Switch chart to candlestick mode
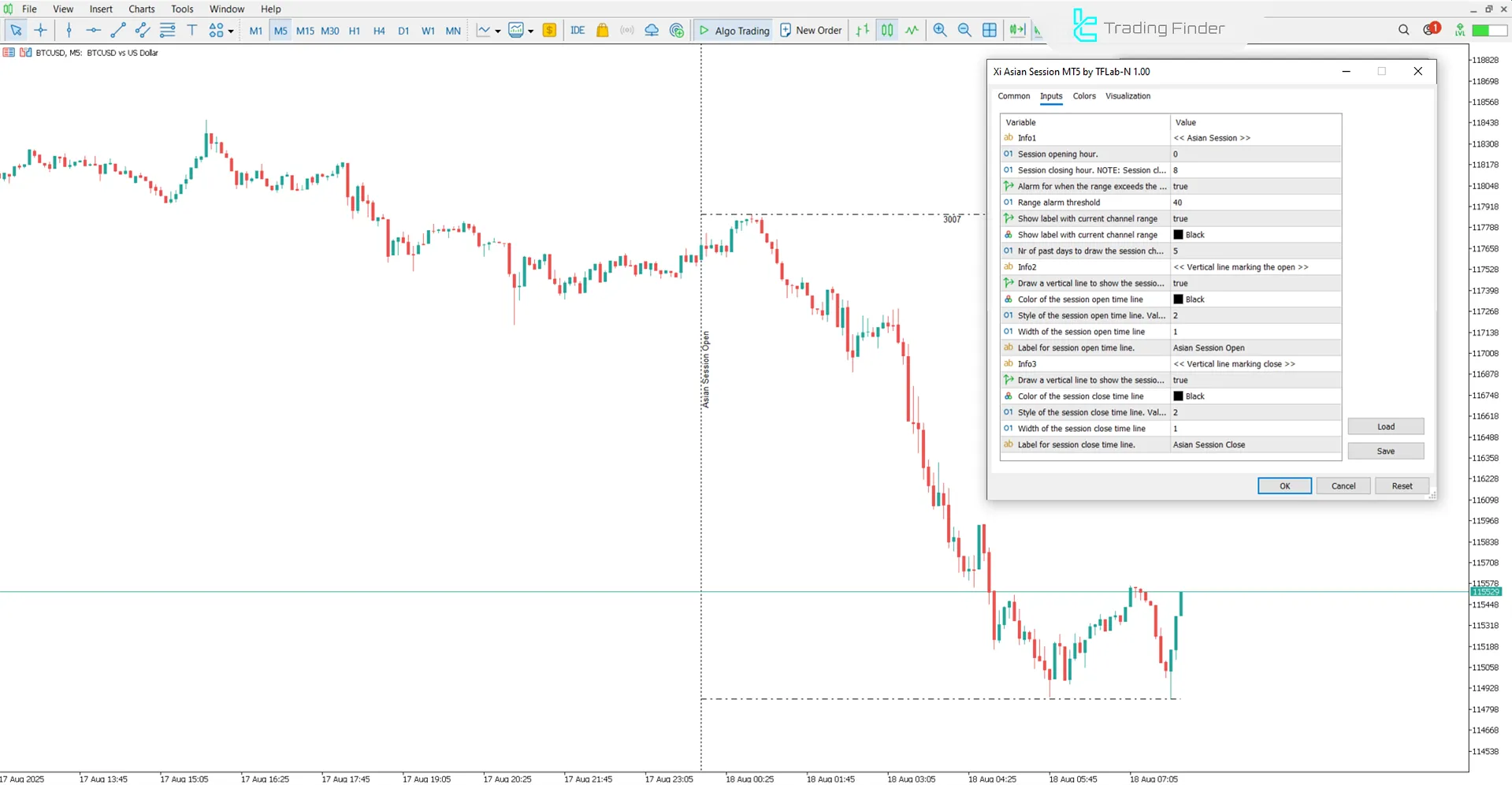 pyautogui.click(x=886, y=30)
